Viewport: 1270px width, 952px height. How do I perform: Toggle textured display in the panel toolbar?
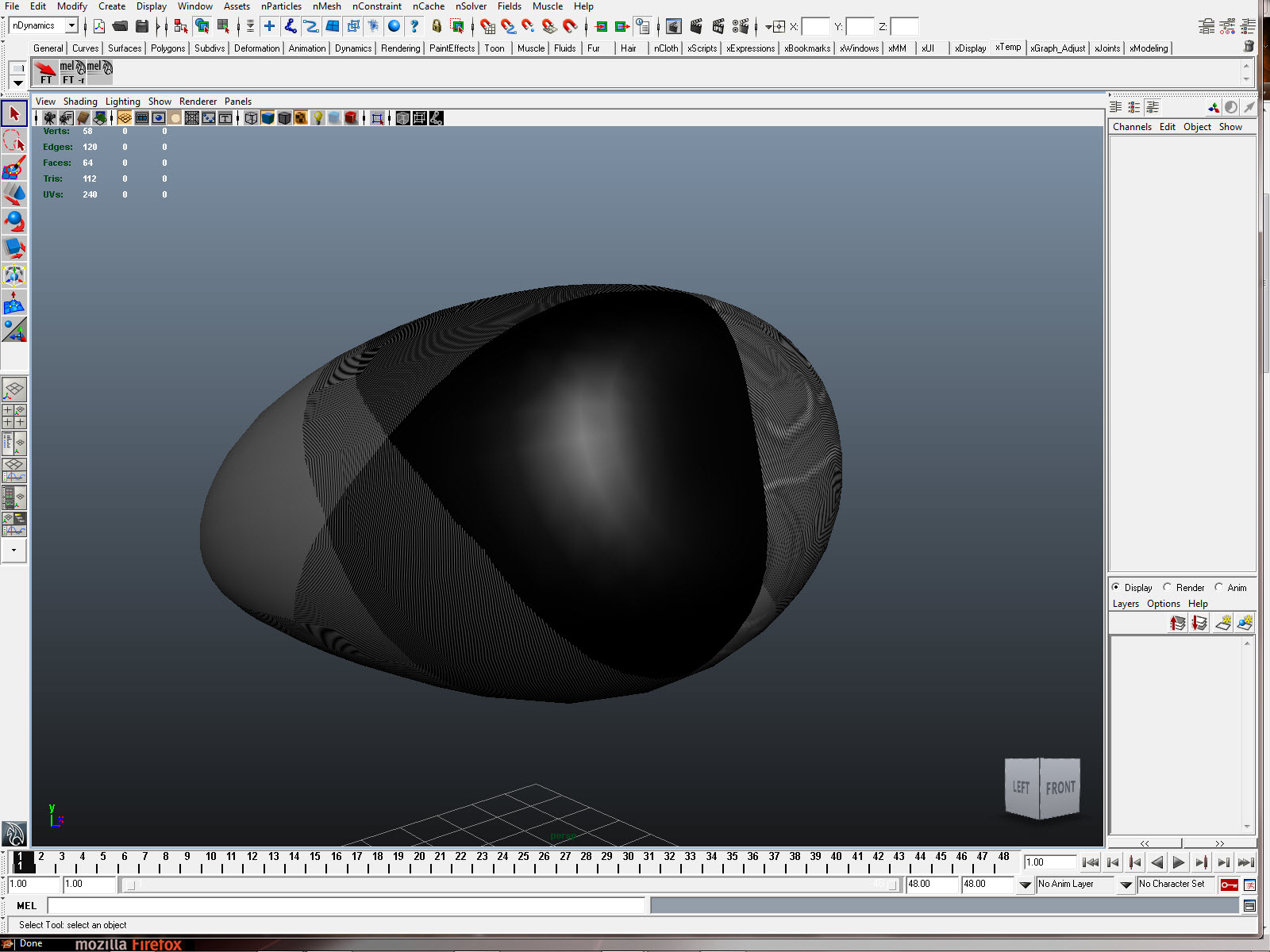click(x=301, y=117)
